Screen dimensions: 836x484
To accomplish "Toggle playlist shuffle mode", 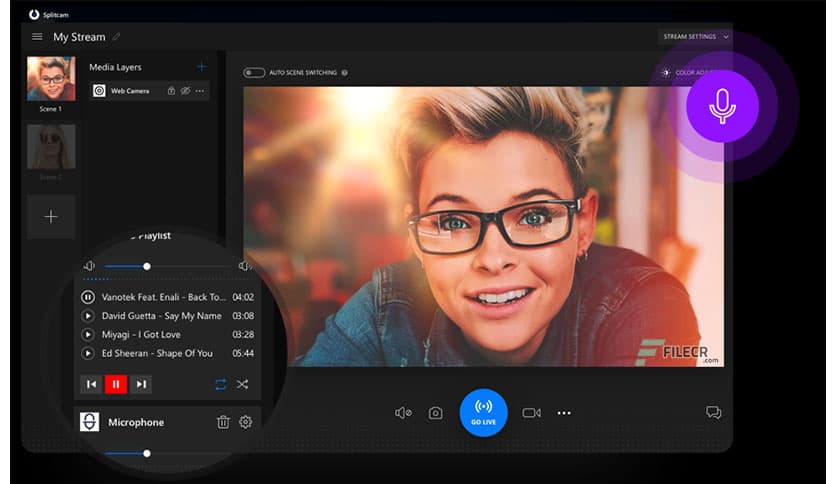I will (x=243, y=384).
